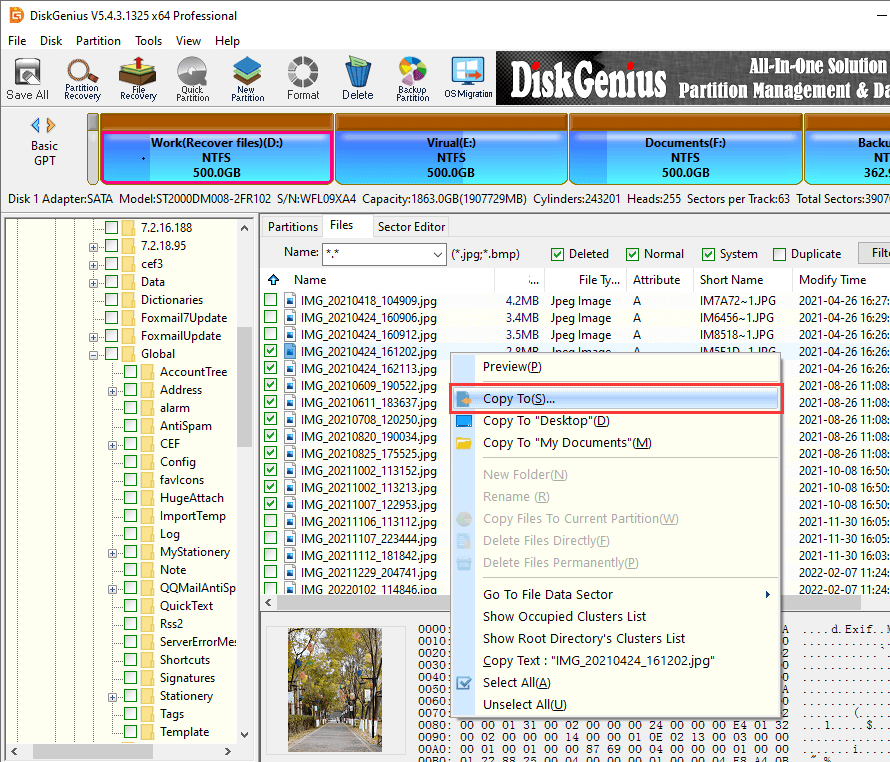Viewport: 890px width, 762px height.
Task: Click the Save All toolbar icon
Action: point(27,79)
